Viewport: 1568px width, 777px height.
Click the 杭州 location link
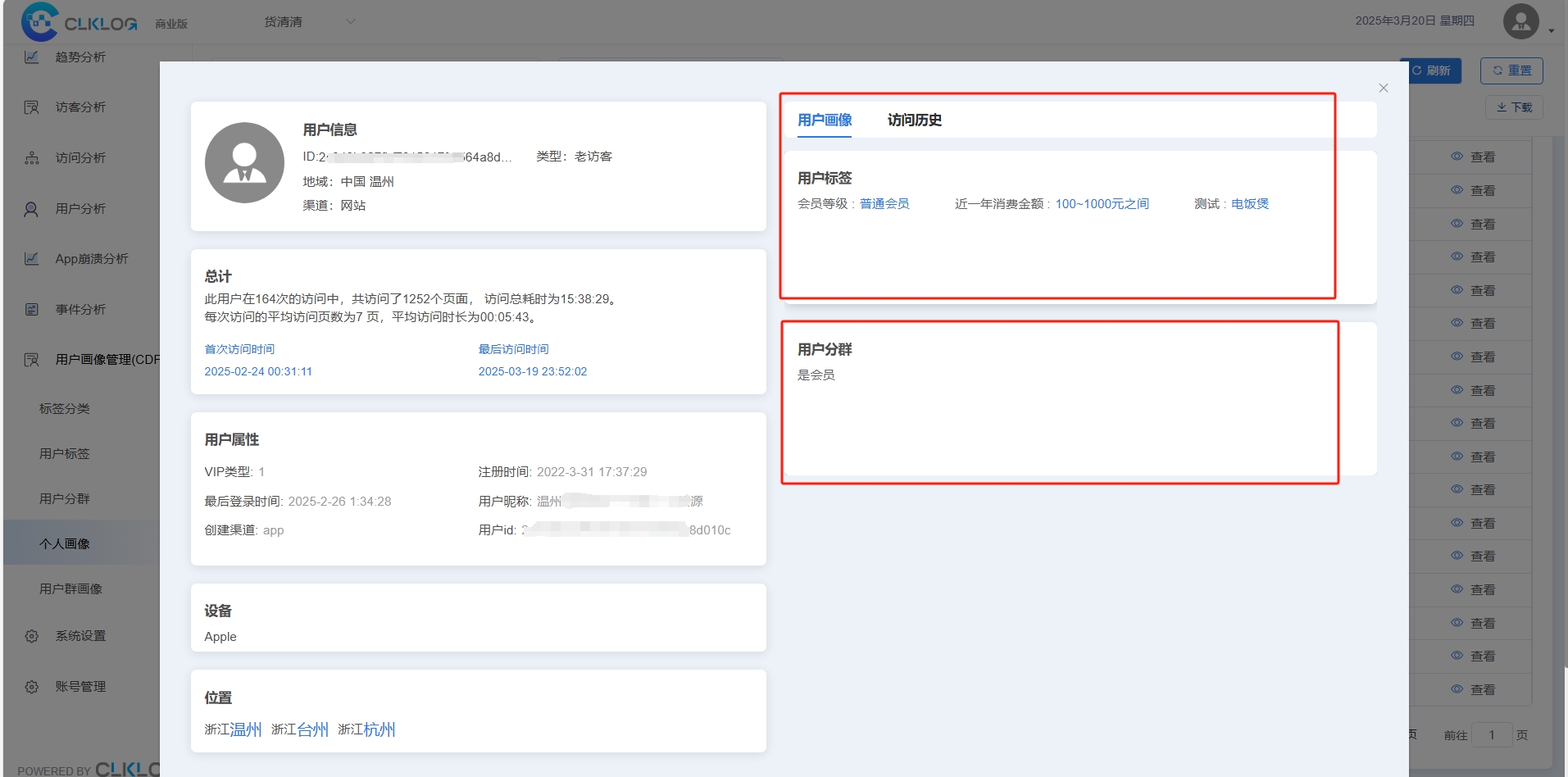click(x=379, y=729)
